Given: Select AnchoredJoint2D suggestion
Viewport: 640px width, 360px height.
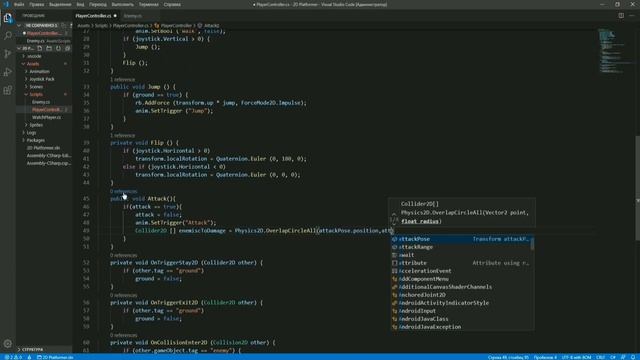Looking at the screenshot, I should [x=461, y=295].
